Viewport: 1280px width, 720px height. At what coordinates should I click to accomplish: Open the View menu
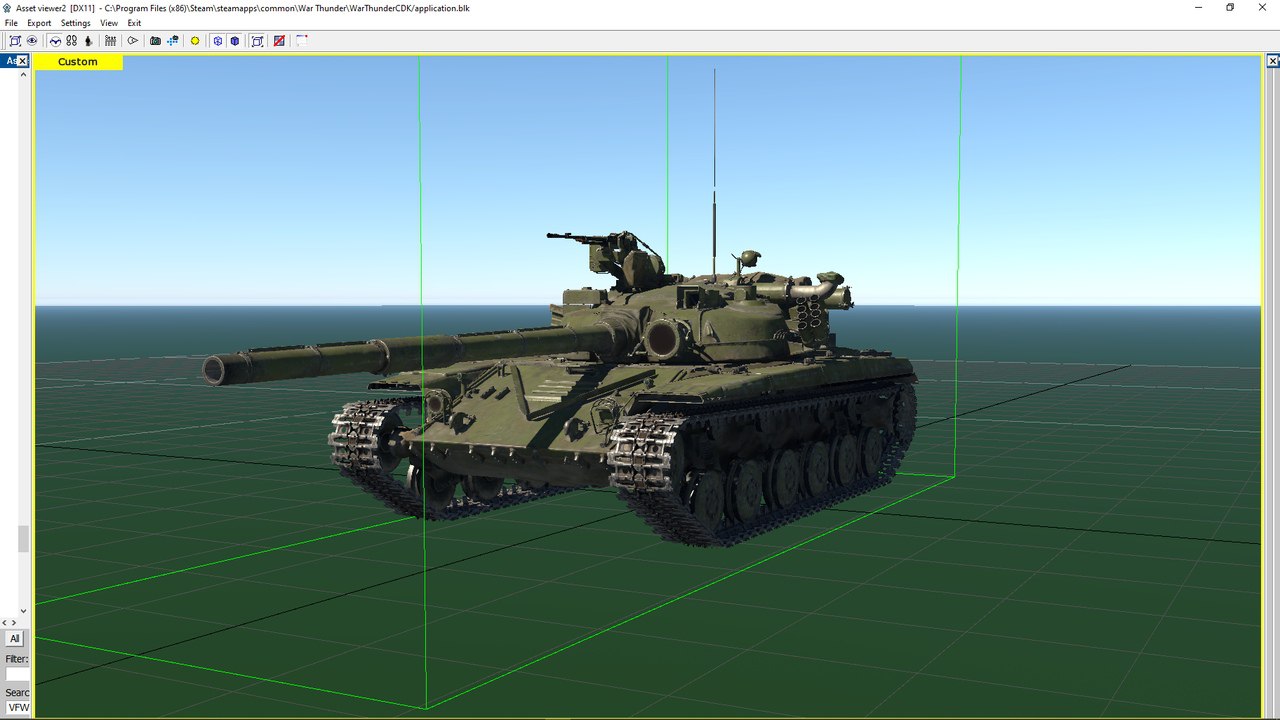point(109,23)
